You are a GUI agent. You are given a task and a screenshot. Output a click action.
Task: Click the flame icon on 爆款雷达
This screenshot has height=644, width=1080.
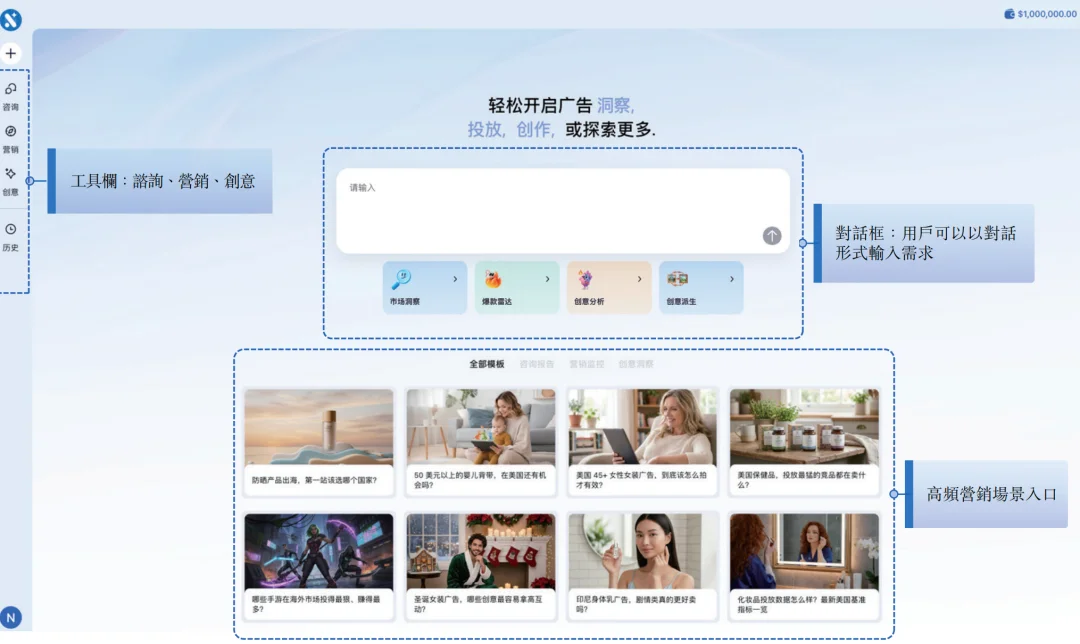(493, 277)
